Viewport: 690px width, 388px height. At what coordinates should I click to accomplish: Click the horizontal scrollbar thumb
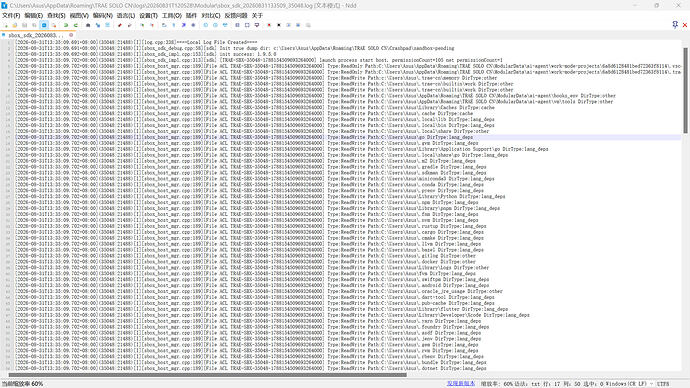[x=208, y=375]
